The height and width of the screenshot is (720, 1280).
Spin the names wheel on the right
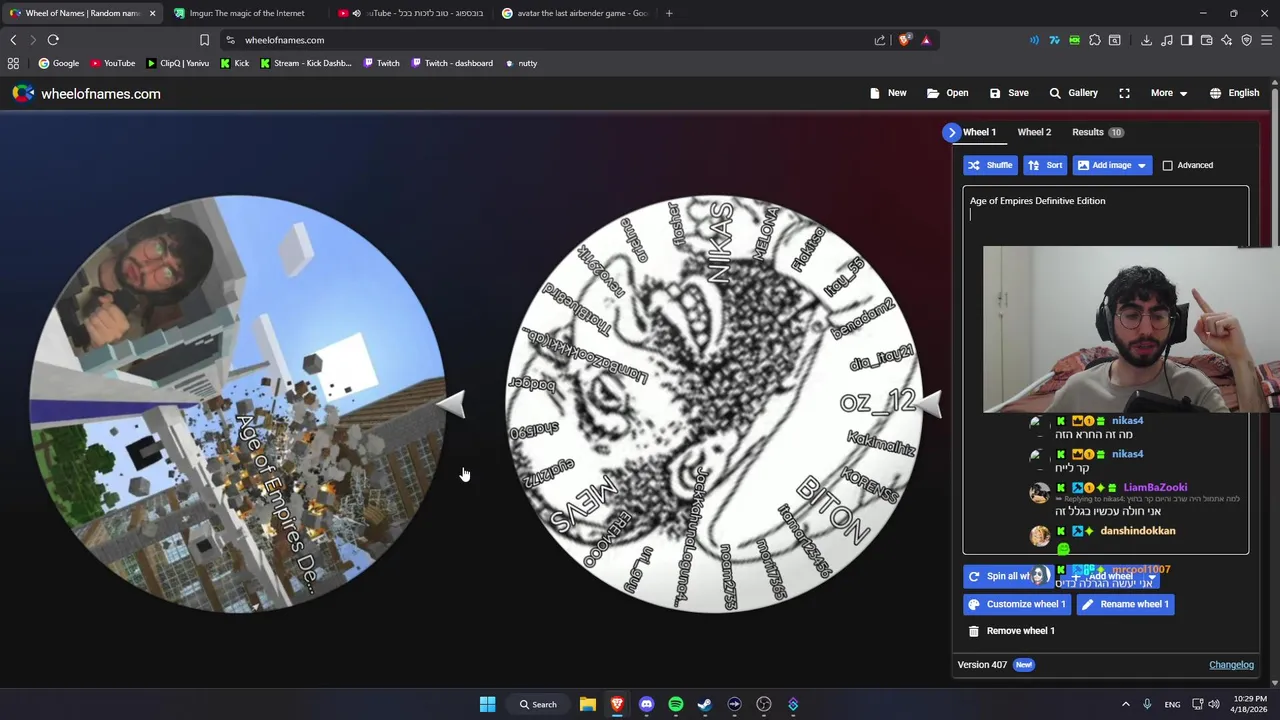[714, 404]
